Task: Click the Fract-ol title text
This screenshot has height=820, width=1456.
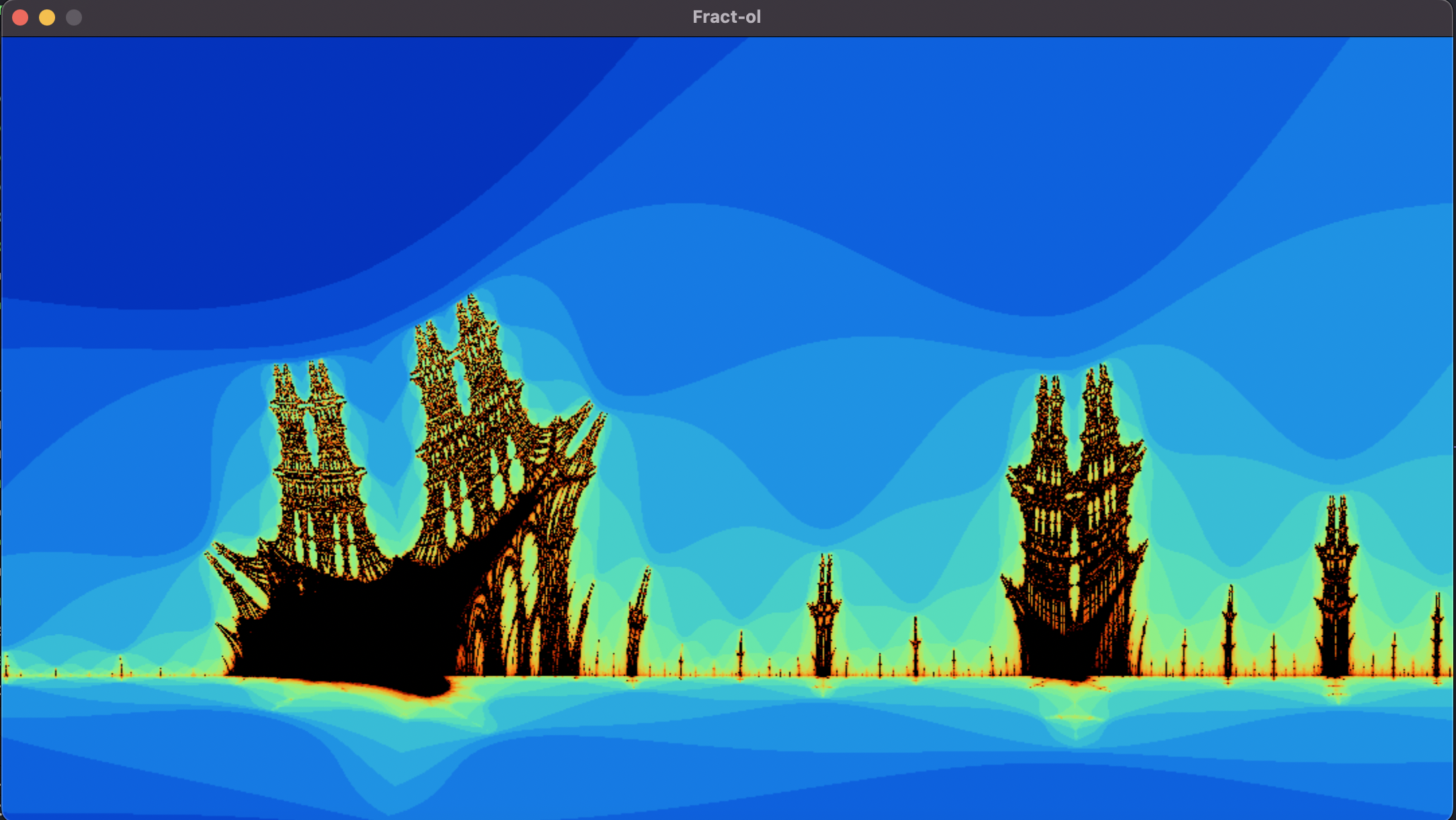Action: click(x=727, y=17)
